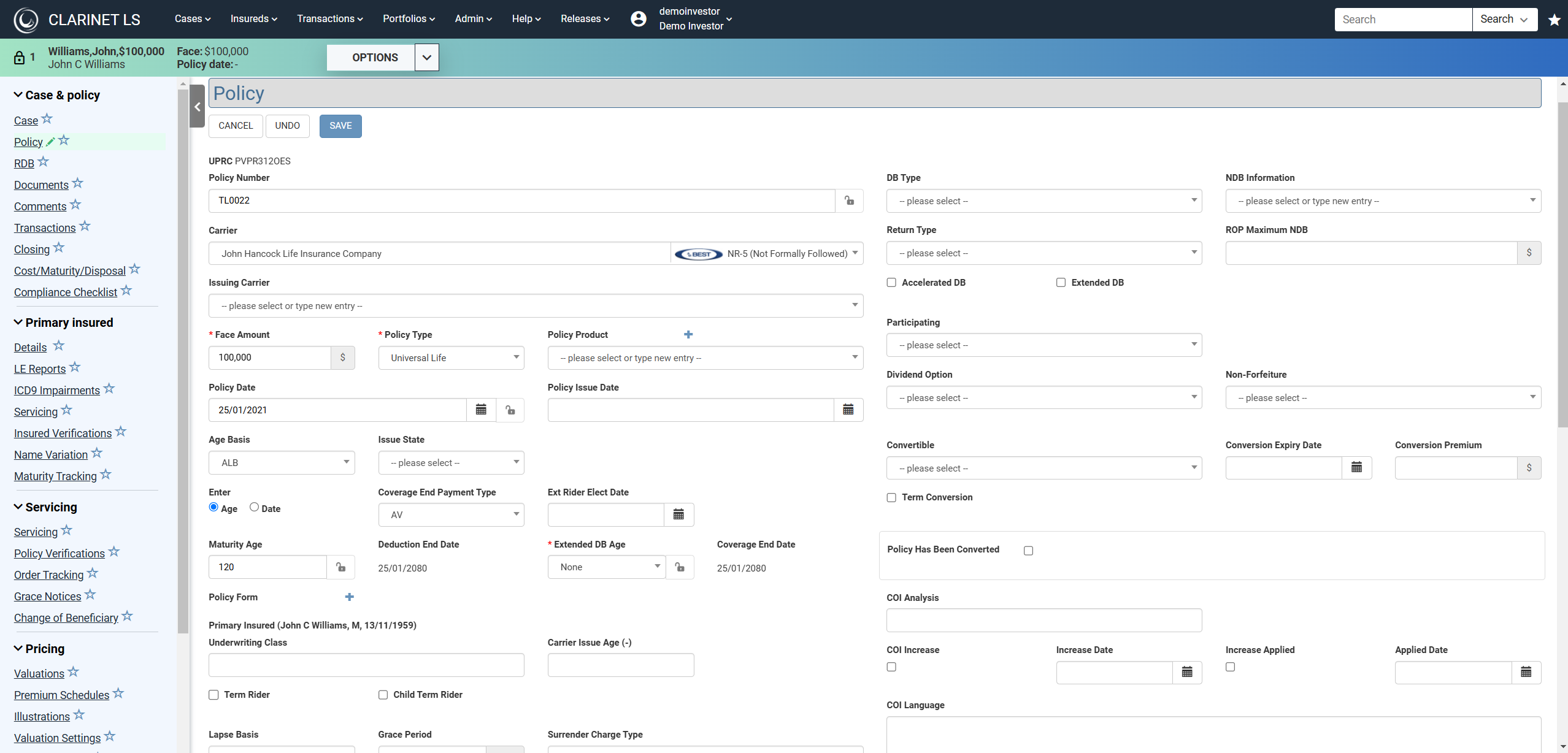Click the sidebar vertical scrollbar
The width and height of the screenshot is (1568, 753).
[x=183, y=362]
